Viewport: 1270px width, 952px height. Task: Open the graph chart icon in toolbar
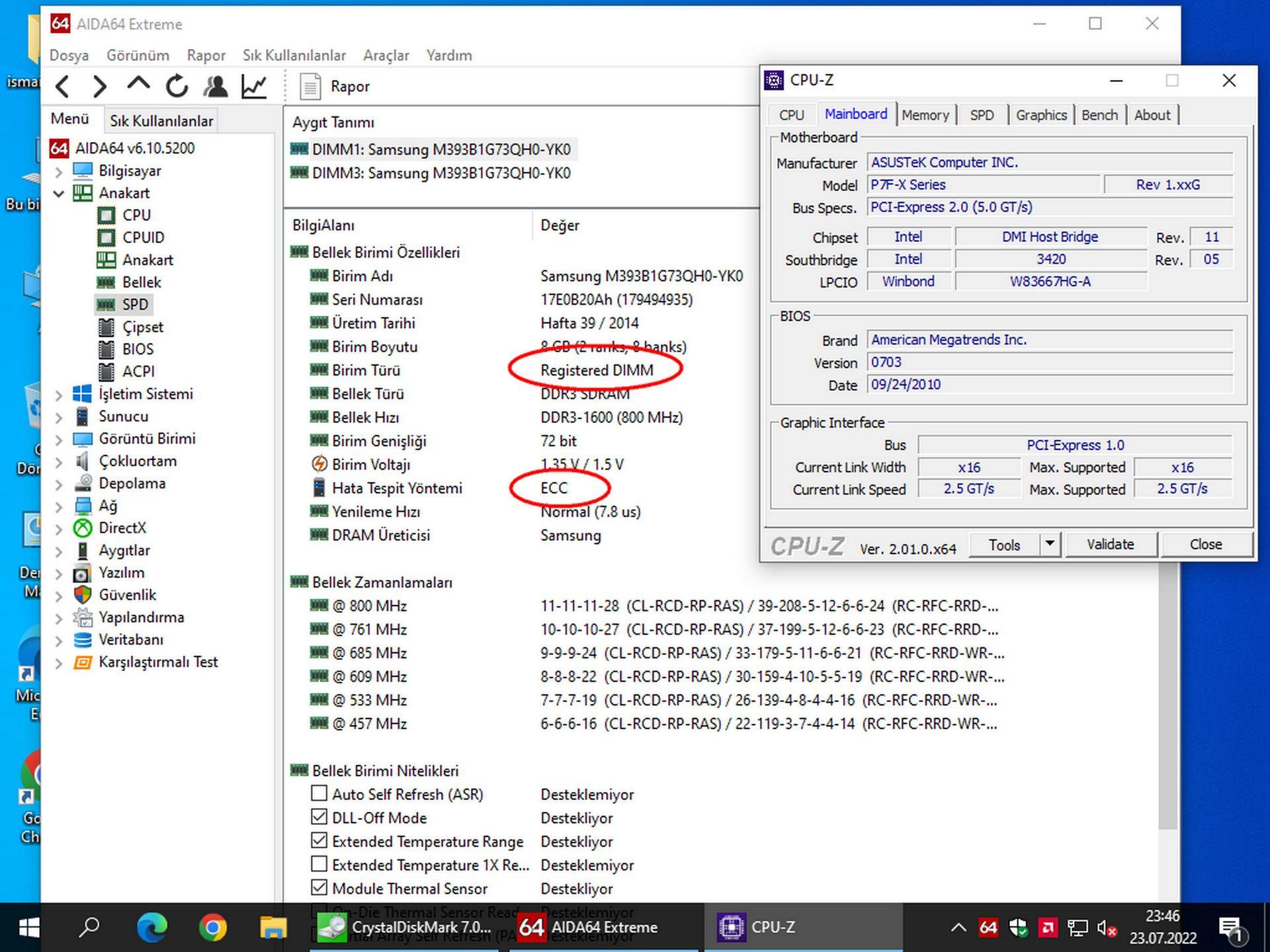click(254, 87)
